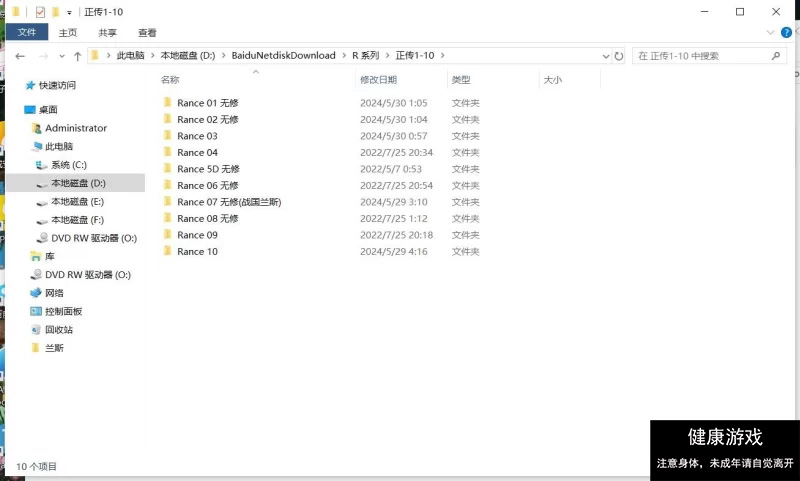Open the 兰斯 folder in sidebar

[54, 348]
